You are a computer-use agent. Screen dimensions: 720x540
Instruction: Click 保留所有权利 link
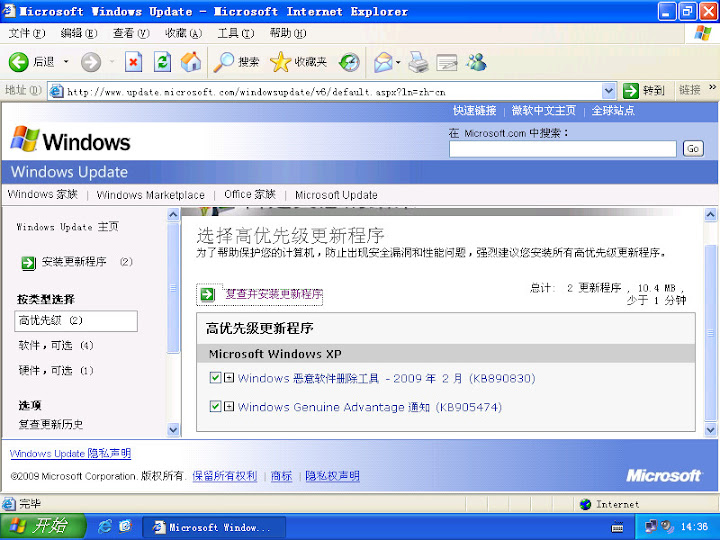point(225,476)
